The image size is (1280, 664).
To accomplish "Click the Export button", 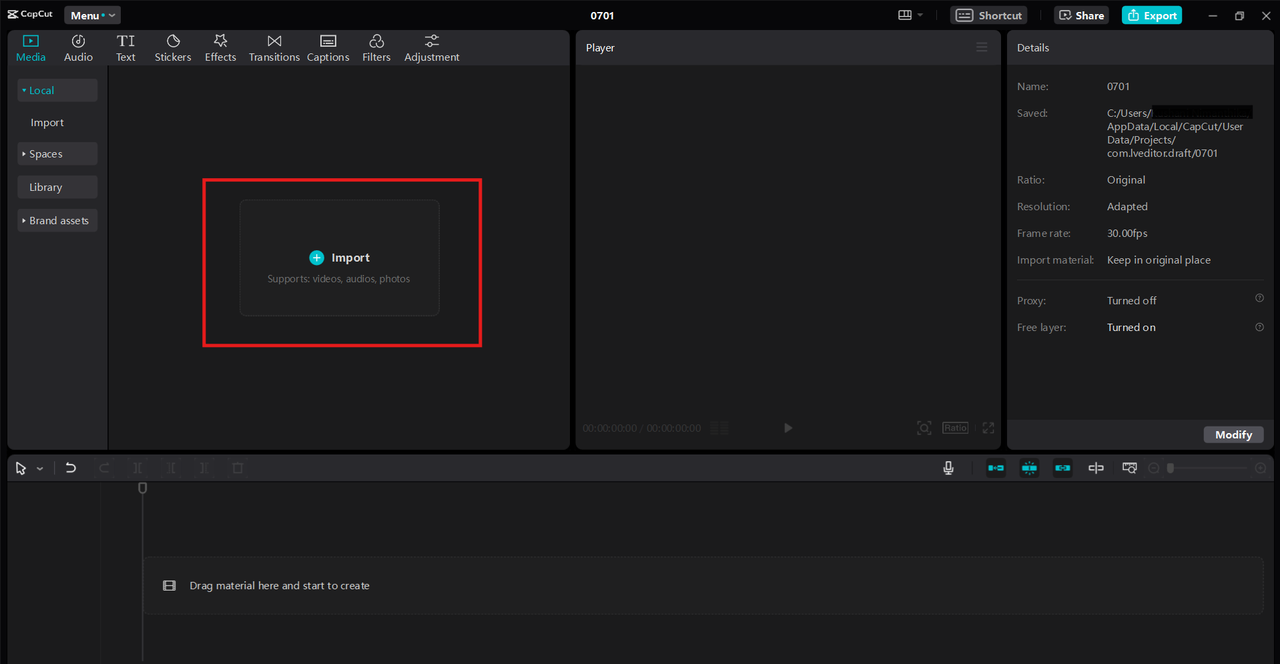I will [1151, 15].
